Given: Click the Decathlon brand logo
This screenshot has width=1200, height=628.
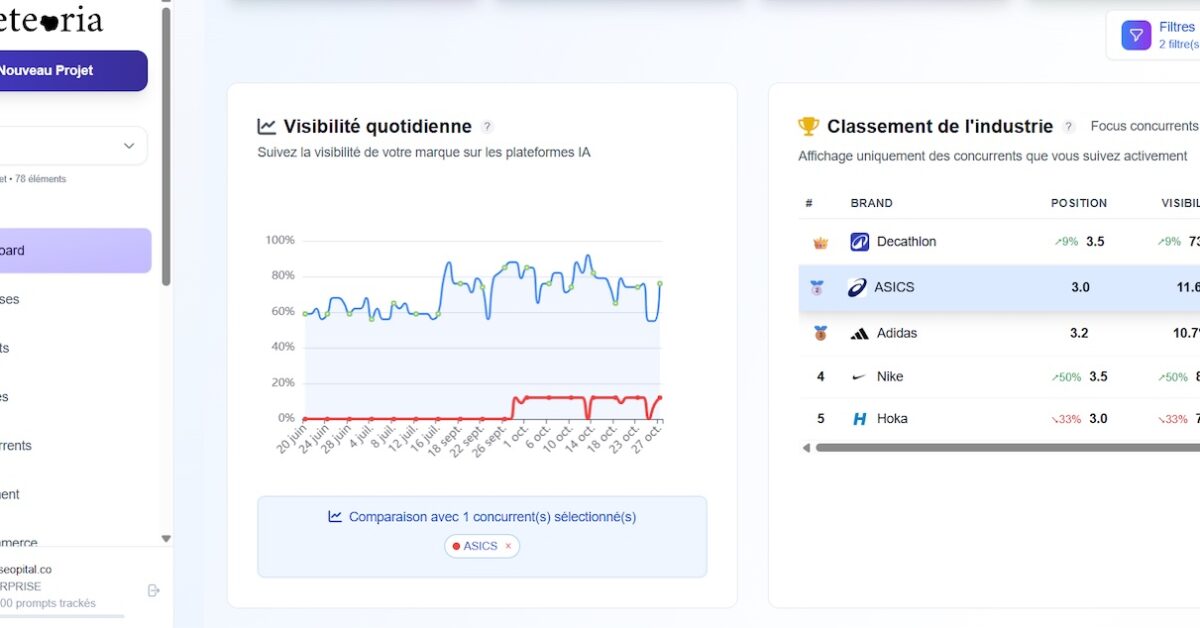Looking at the screenshot, I should click(859, 242).
